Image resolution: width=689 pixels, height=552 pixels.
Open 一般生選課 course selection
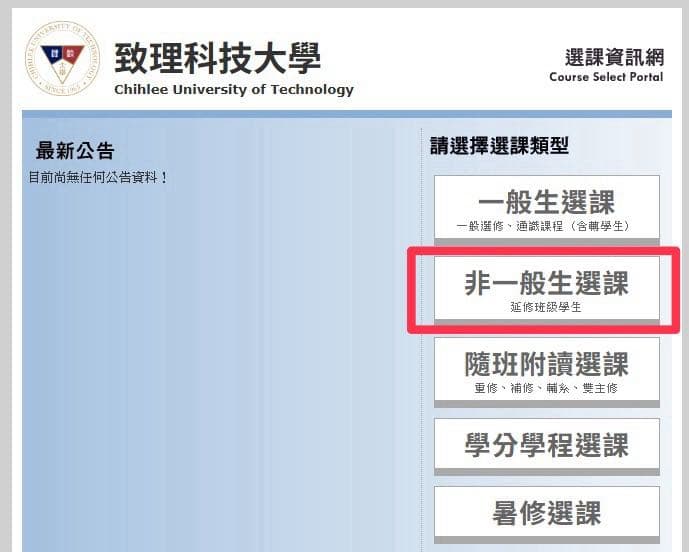[x=547, y=210]
